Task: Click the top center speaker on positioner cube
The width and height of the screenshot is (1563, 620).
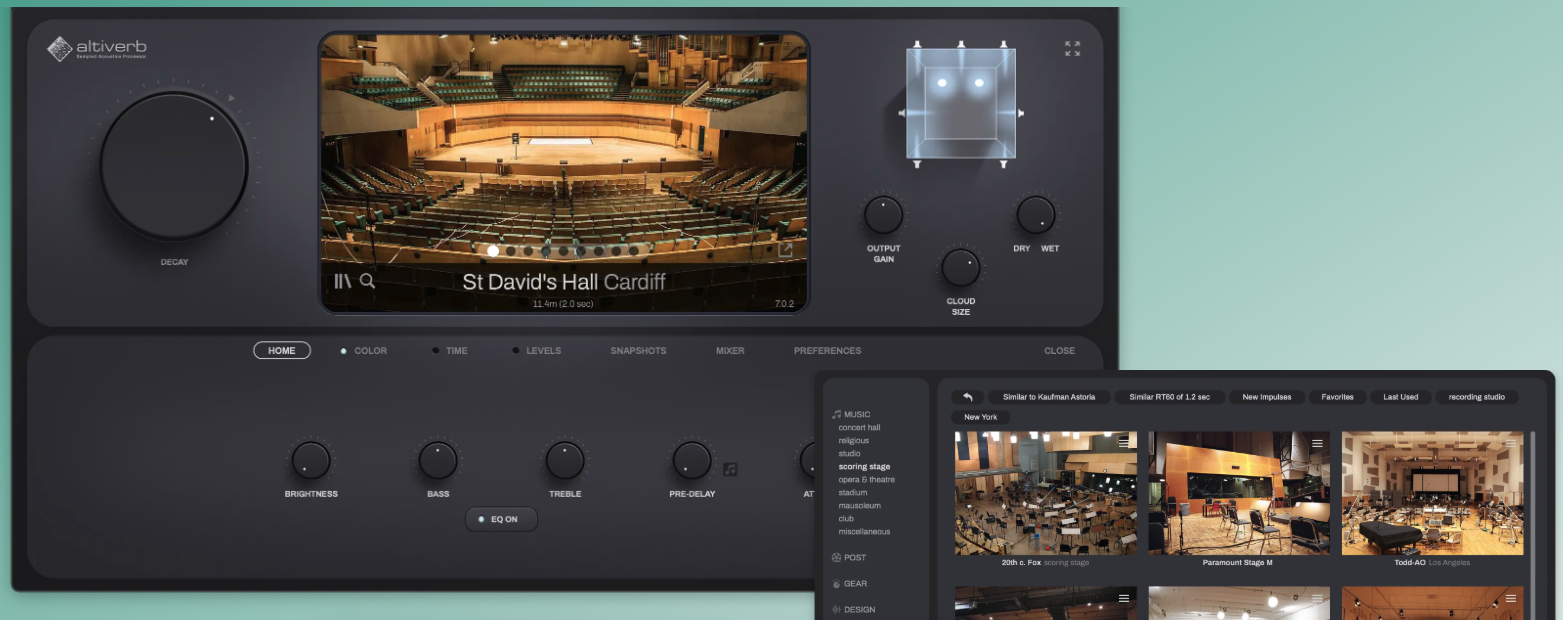Action: (x=961, y=44)
